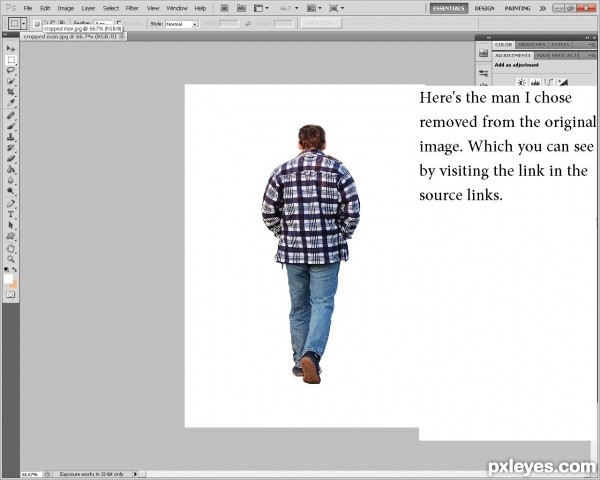Select the Path Selection tool
The width and height of the screenshot is (600, 480).
point(11,225)
